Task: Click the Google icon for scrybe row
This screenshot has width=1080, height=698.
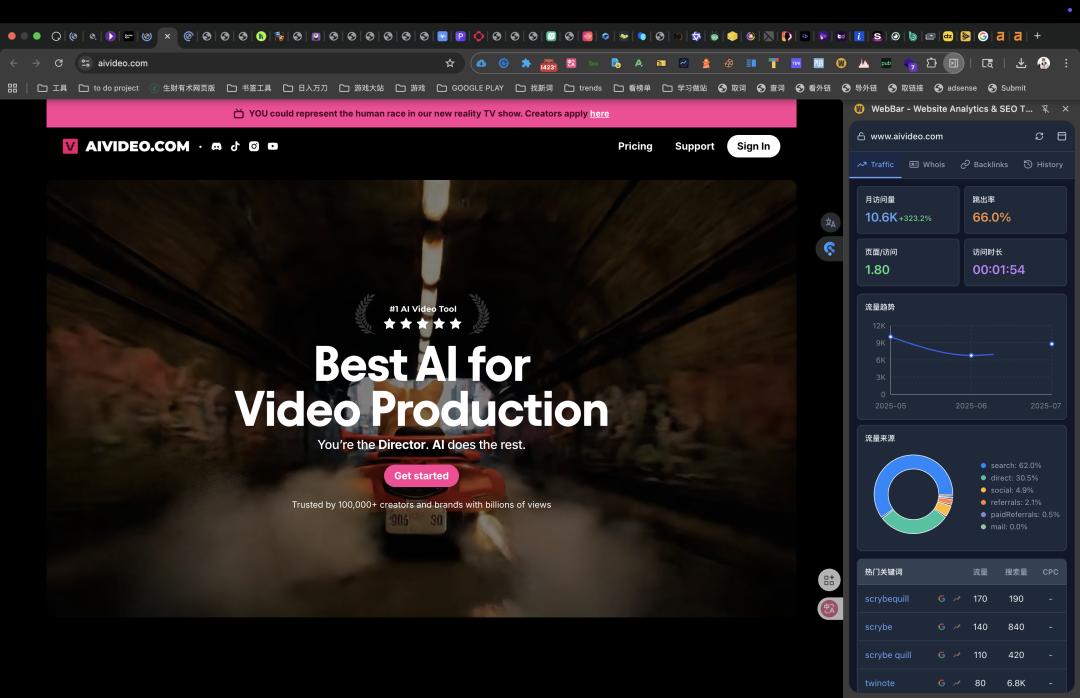Action: pyautogui.click(x=942, y=627)
